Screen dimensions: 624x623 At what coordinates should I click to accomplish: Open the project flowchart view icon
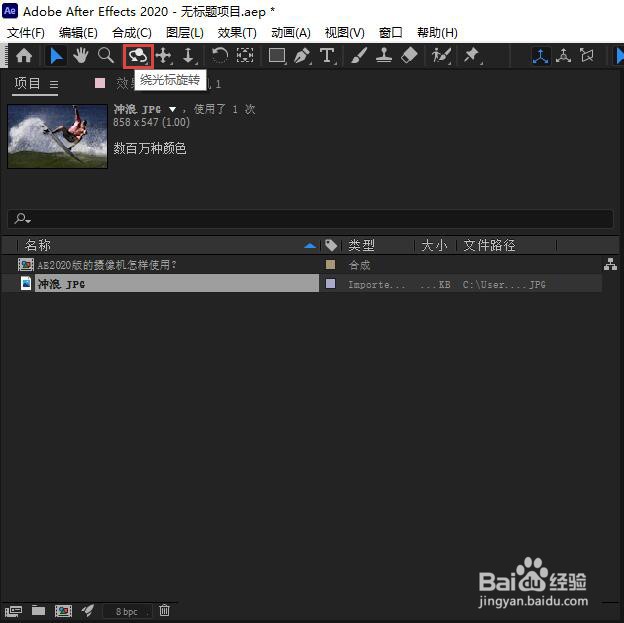click(610, 264)
